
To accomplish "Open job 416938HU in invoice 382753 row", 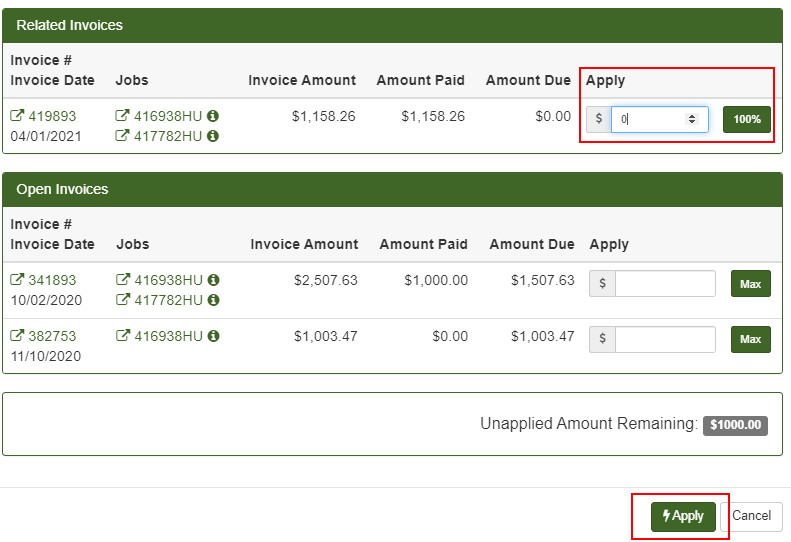I will 167,336.
